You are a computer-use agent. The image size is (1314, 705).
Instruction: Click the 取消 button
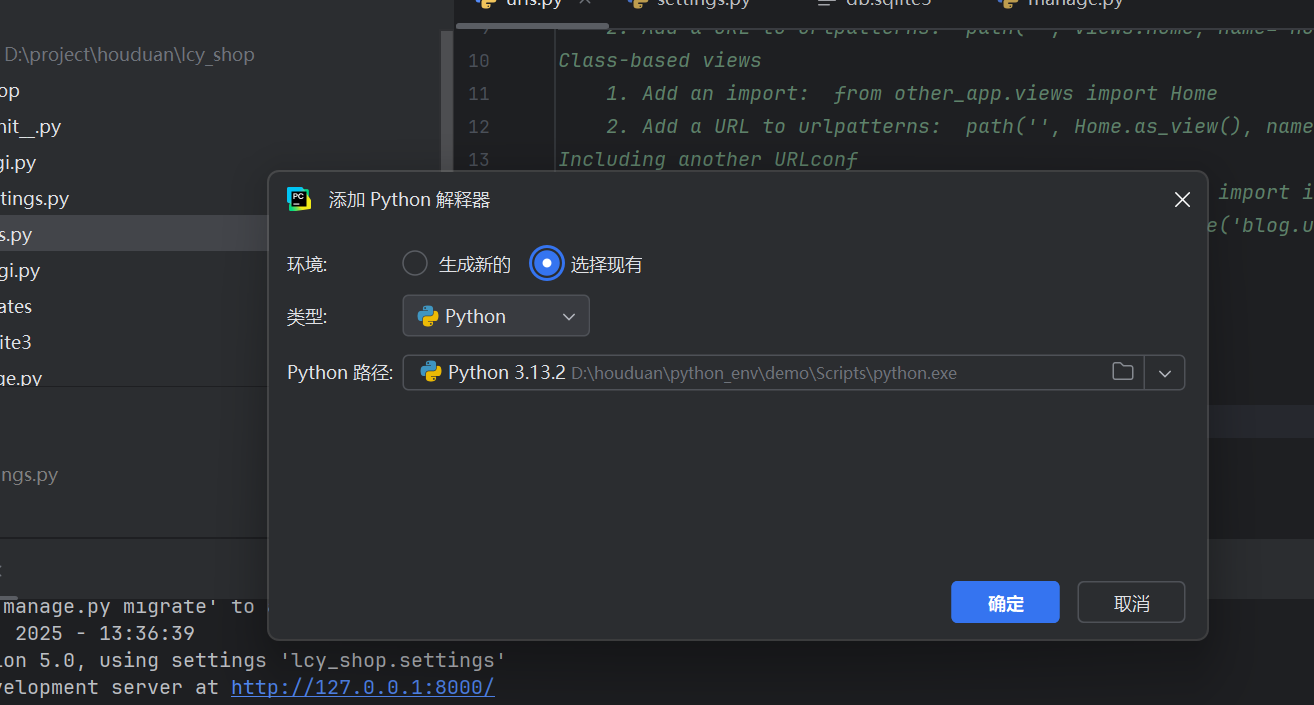[x=1131, y=602]
